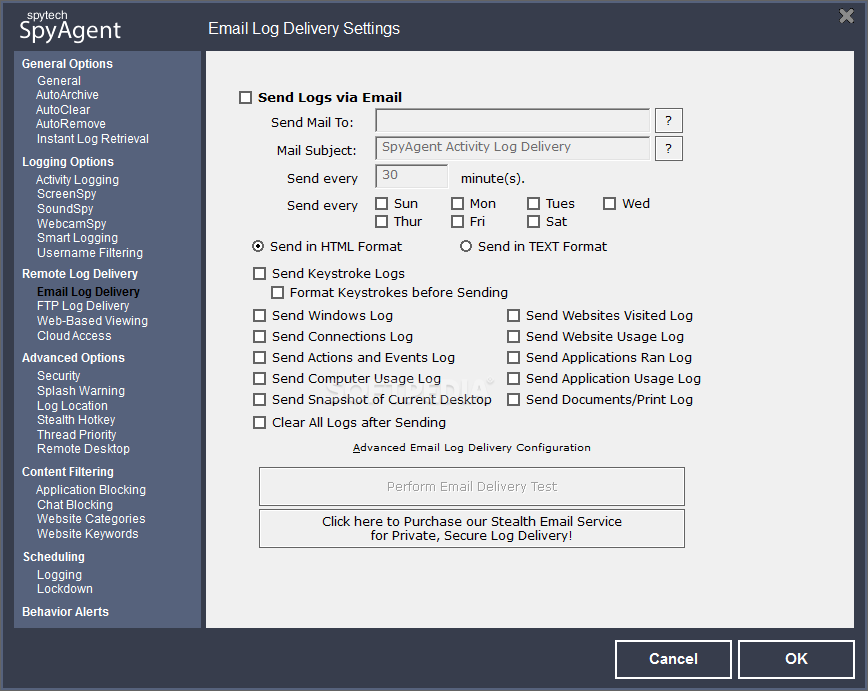Open Splash Warning settings

pos(80,391)
